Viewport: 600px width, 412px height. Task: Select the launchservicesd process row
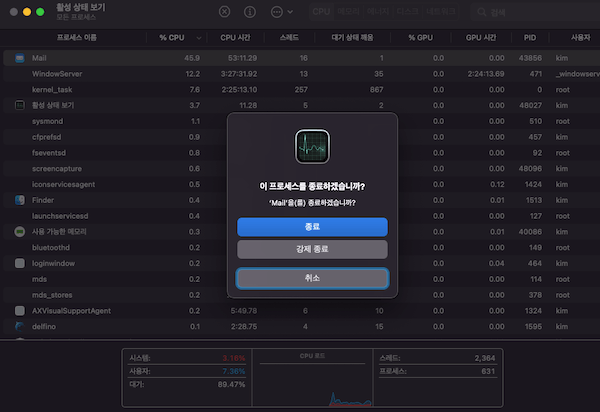302,216
